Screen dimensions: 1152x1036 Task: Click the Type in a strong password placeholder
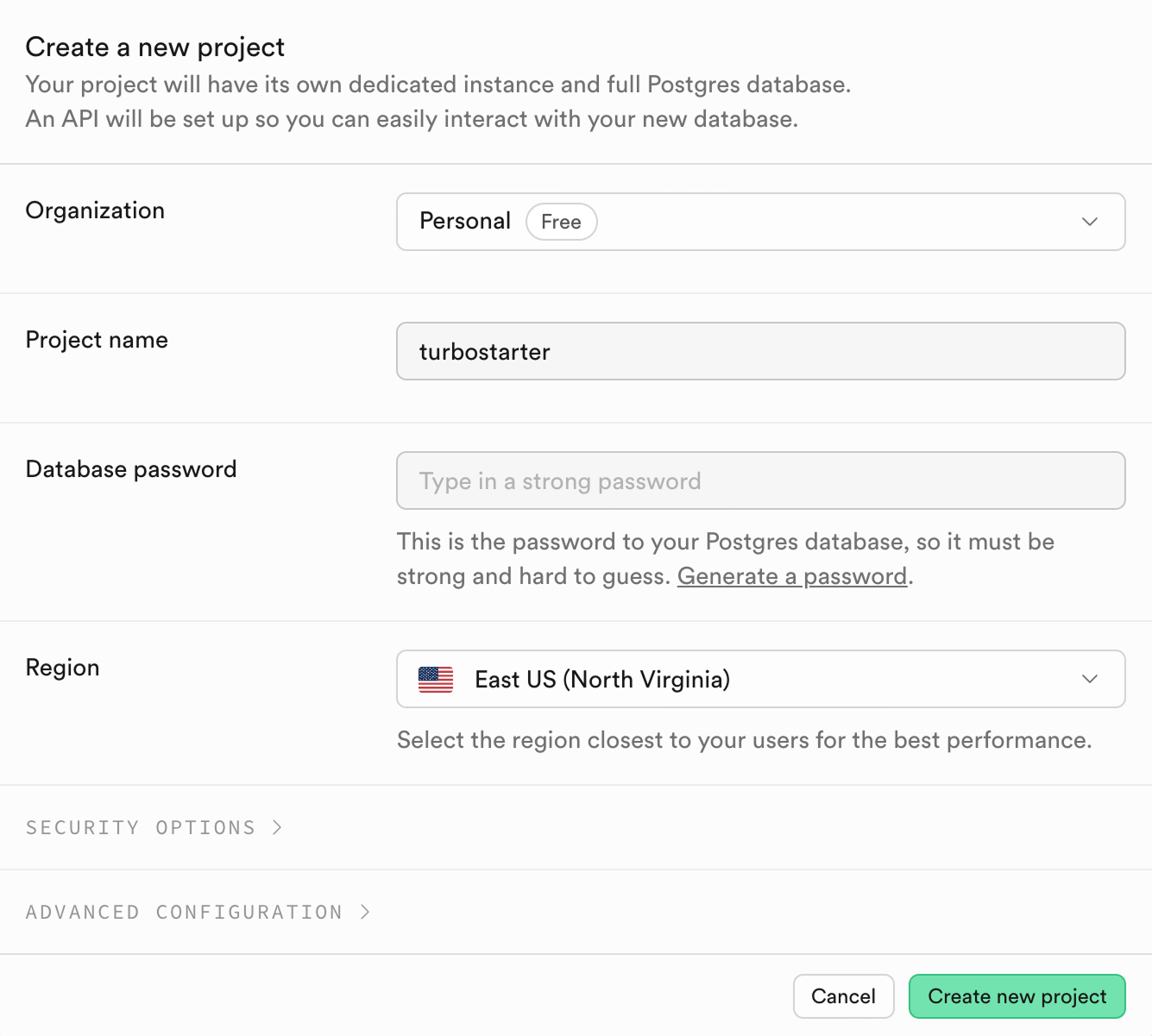pyautogui.click(x=560, y=480)
